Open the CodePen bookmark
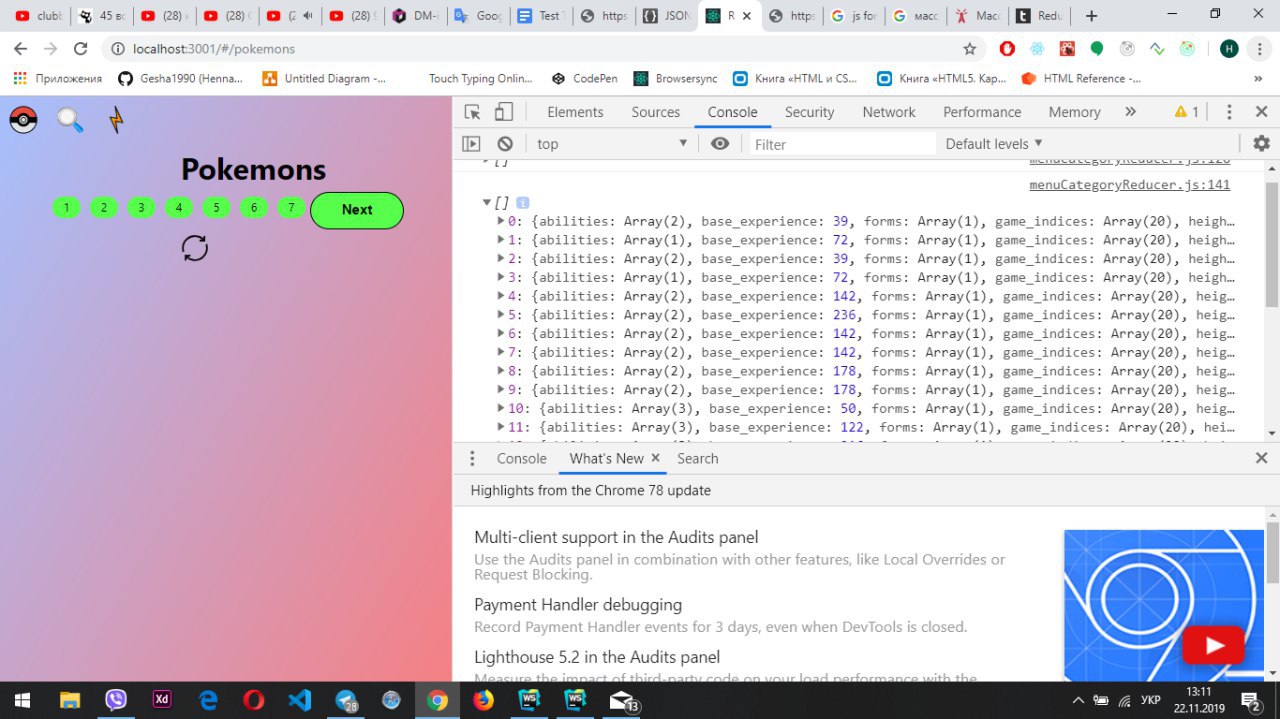Image resolution: width=1280 pixels, height=719 pixels. [586, 78]
